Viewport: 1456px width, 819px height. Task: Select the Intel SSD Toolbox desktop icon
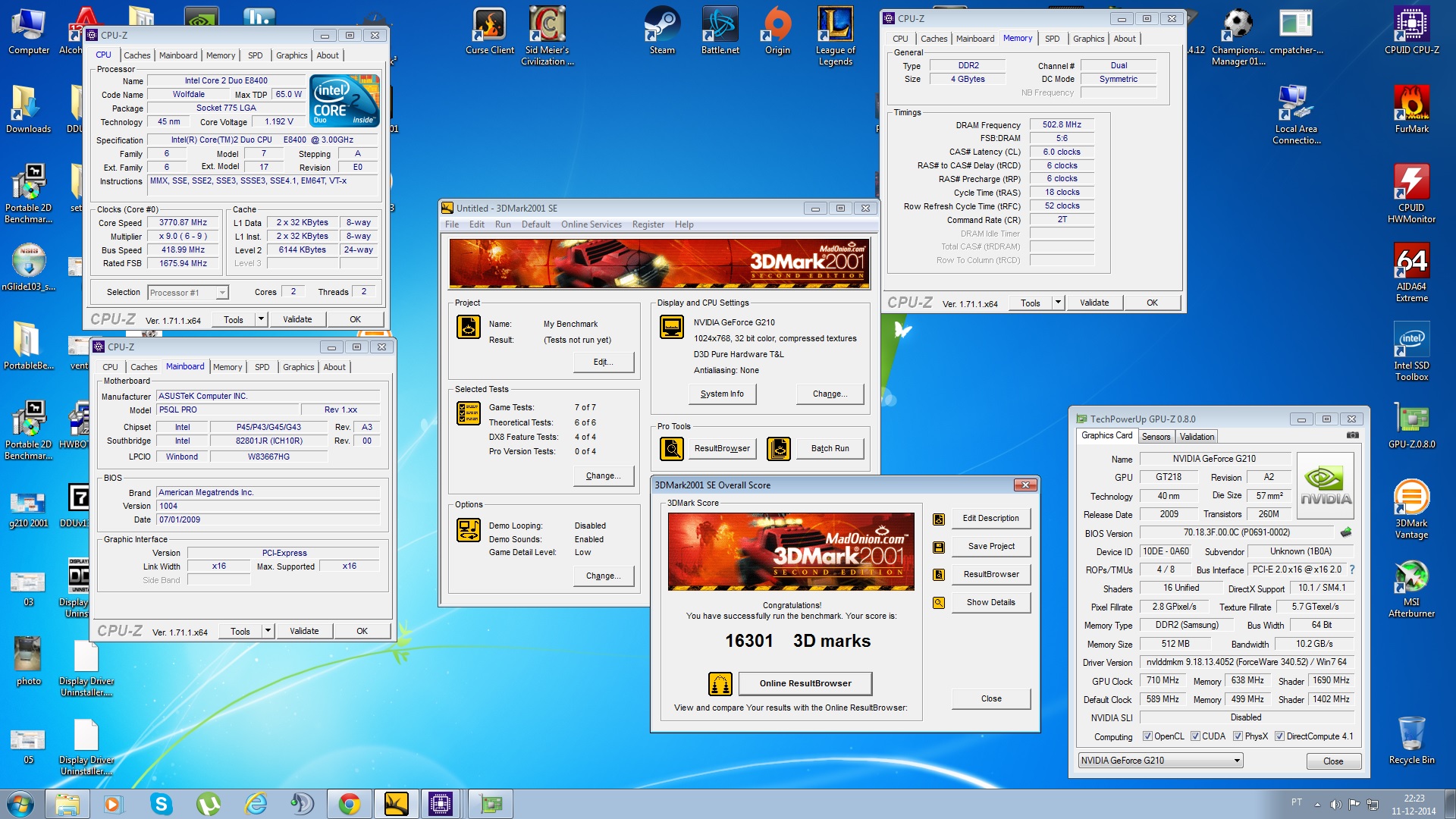[x=1411, y=351]
